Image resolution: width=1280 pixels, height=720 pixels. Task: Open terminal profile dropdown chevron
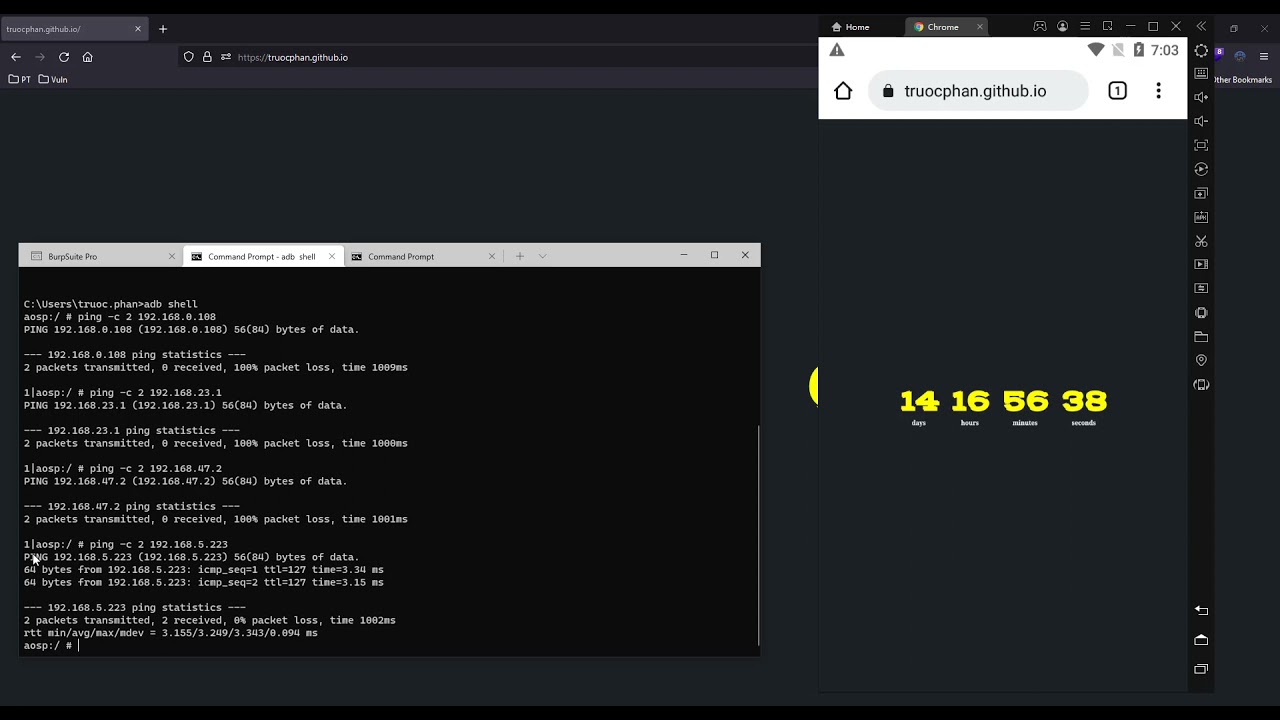(543, 256)
